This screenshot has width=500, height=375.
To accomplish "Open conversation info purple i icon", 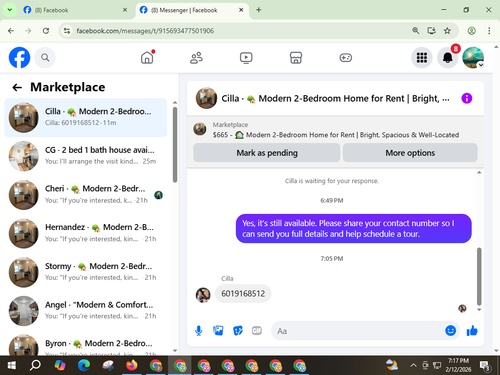I will click(467, 98).
